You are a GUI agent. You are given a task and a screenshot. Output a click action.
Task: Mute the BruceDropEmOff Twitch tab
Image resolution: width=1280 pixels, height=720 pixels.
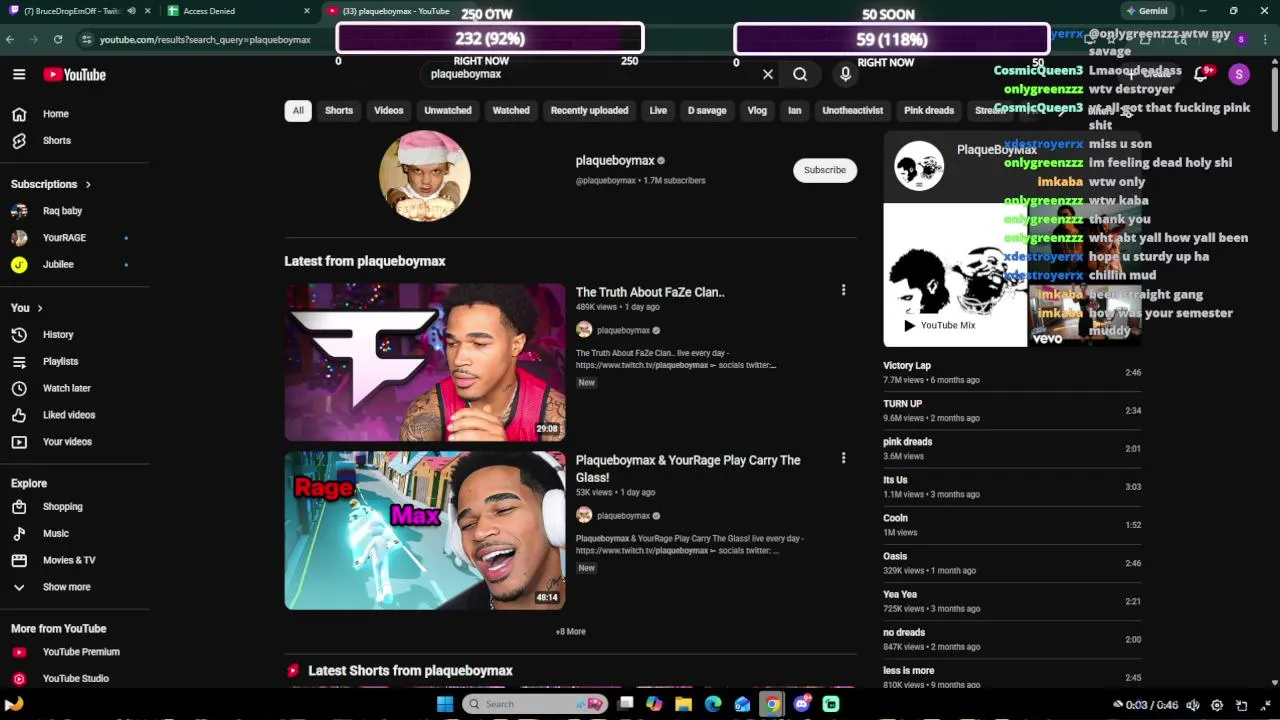[131, 11]
